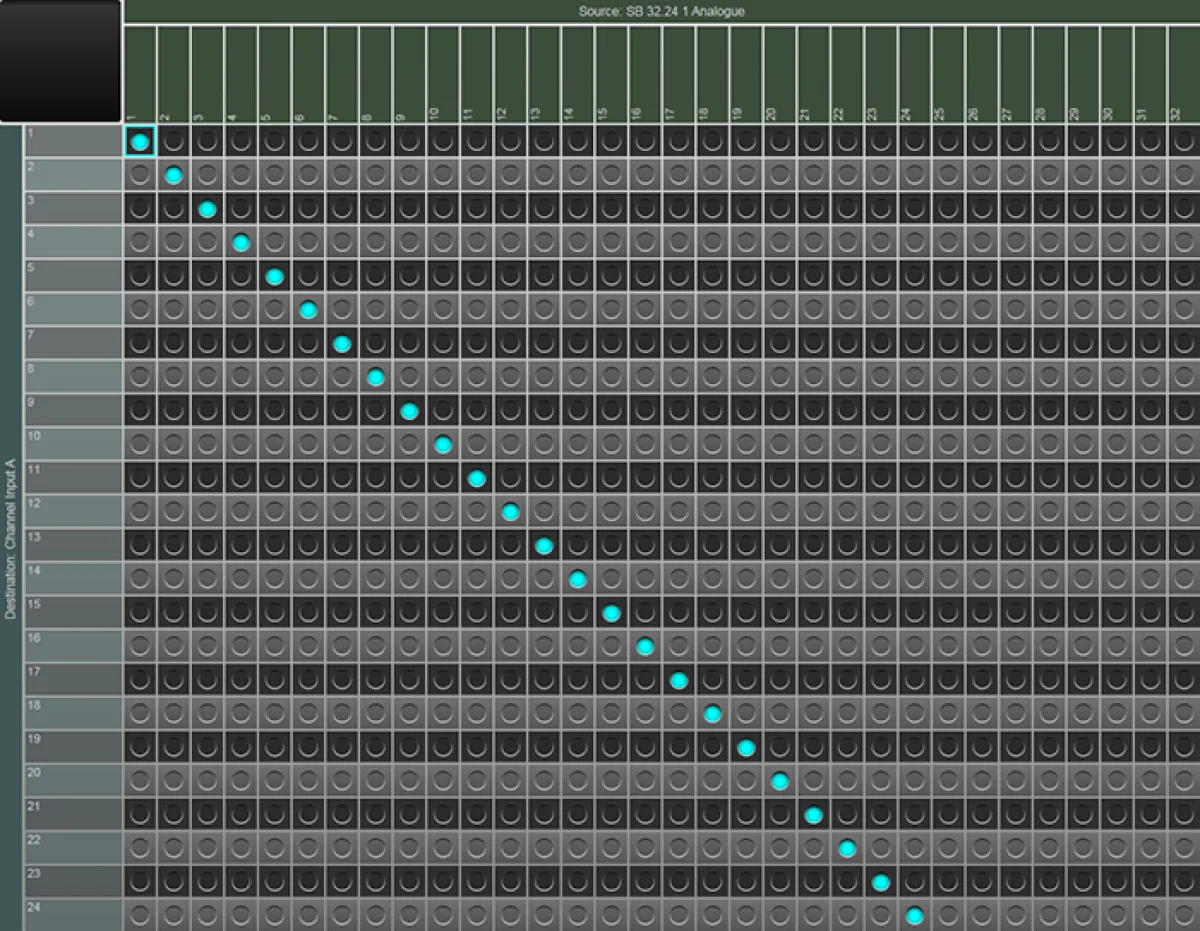Patch source 16 to channel input 5
This screenshot has width=1200, height=931.
point(645,277)
